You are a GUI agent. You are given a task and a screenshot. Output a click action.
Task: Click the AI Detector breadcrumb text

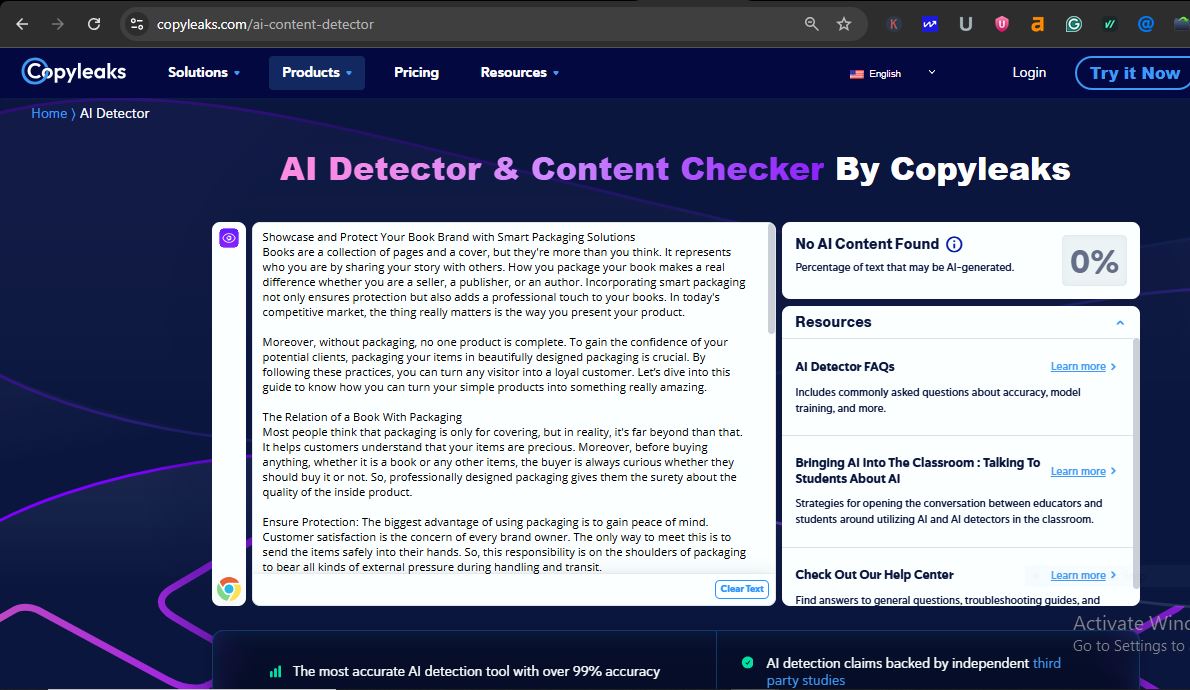115,113
